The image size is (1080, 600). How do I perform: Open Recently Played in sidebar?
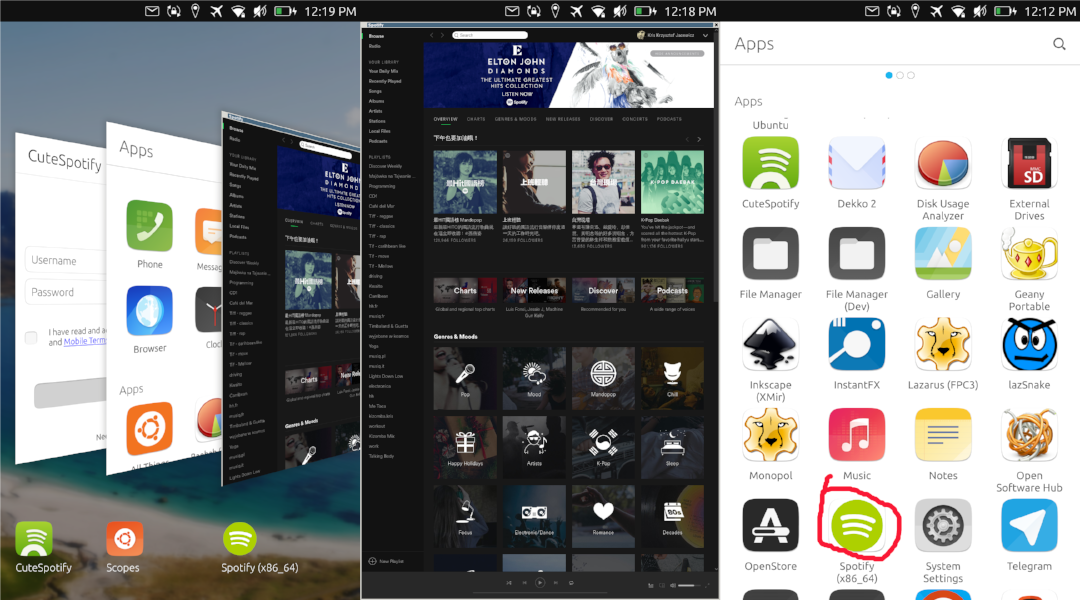385,81
